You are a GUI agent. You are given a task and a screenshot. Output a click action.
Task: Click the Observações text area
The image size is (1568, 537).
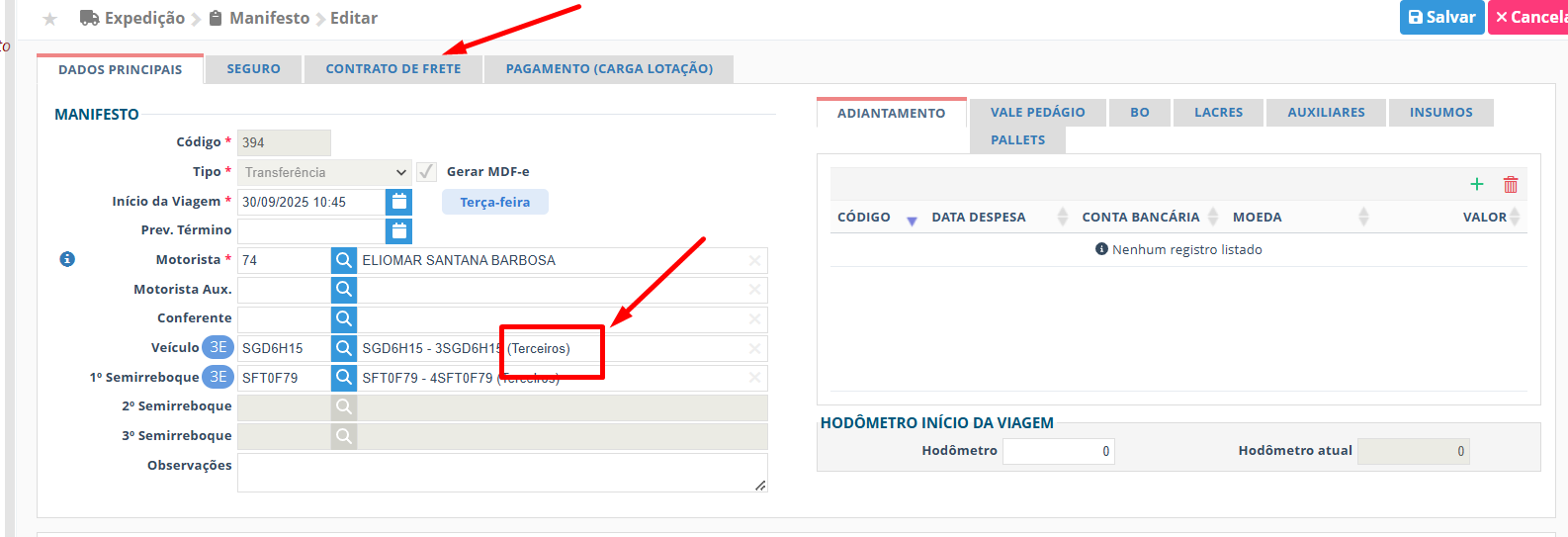[502, 473]
